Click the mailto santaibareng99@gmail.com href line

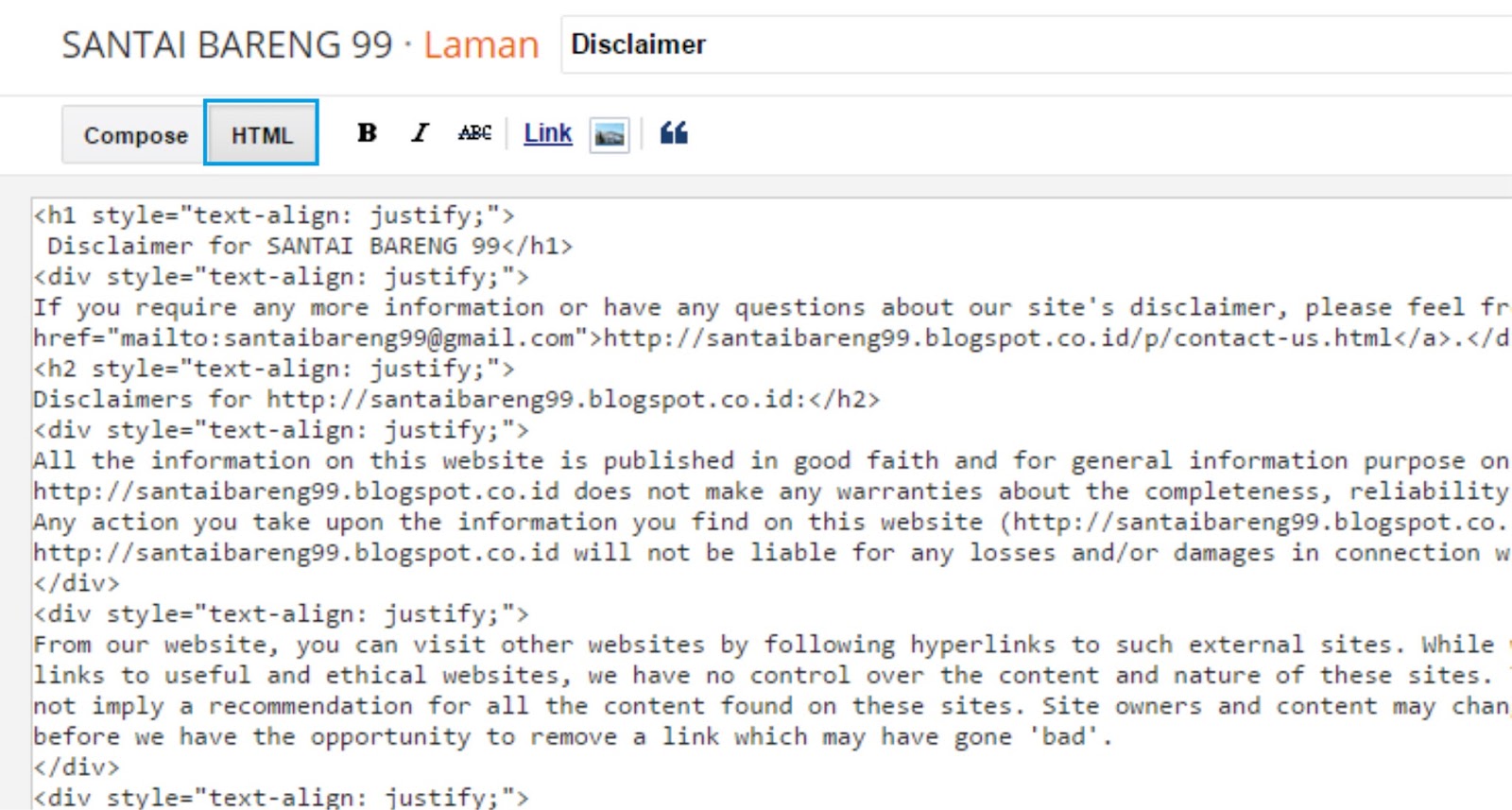coord(302,337)
